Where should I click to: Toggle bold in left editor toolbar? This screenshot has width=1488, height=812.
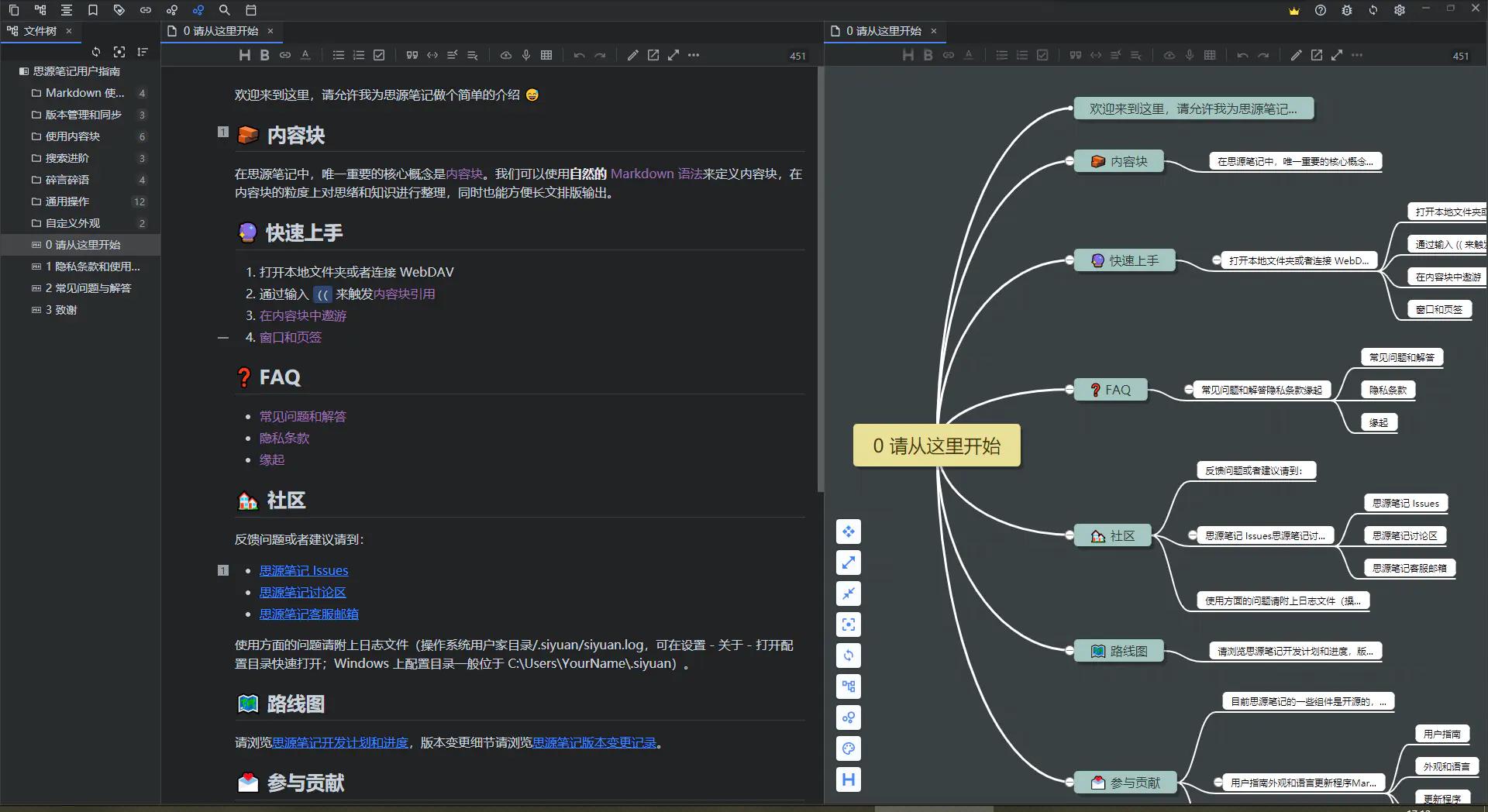click(x=265, y=55)
